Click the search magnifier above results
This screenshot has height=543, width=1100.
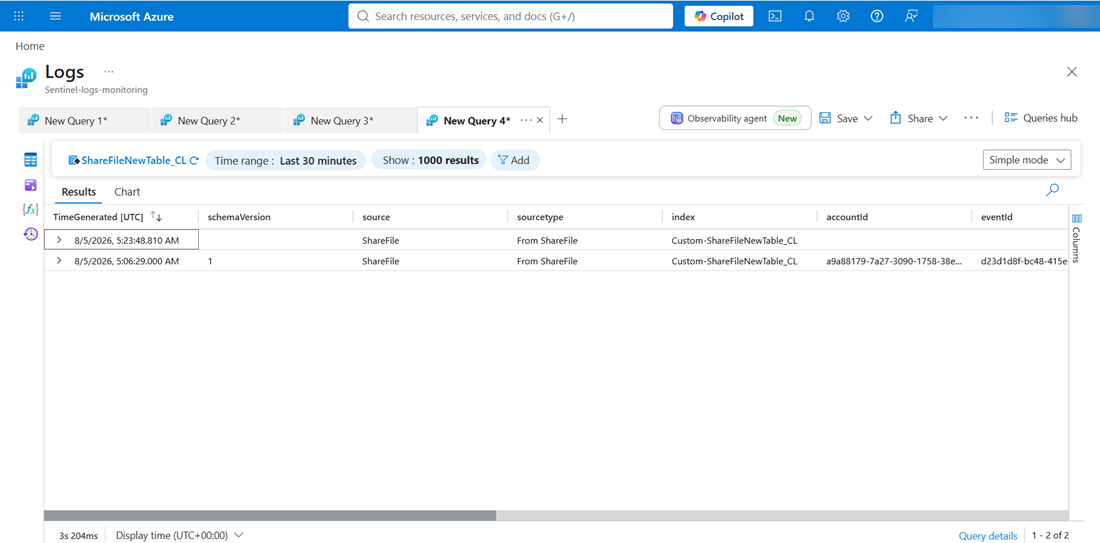(1052, 189)
